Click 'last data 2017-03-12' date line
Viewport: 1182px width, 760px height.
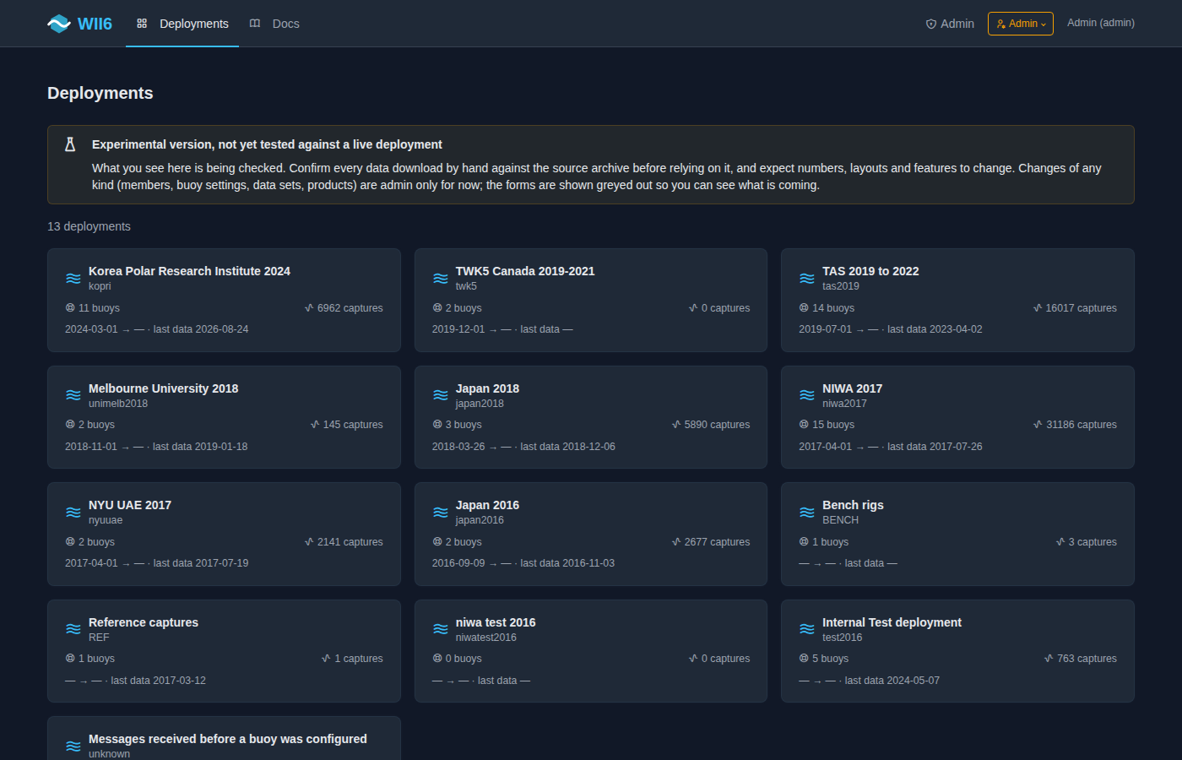click(158, 680)
